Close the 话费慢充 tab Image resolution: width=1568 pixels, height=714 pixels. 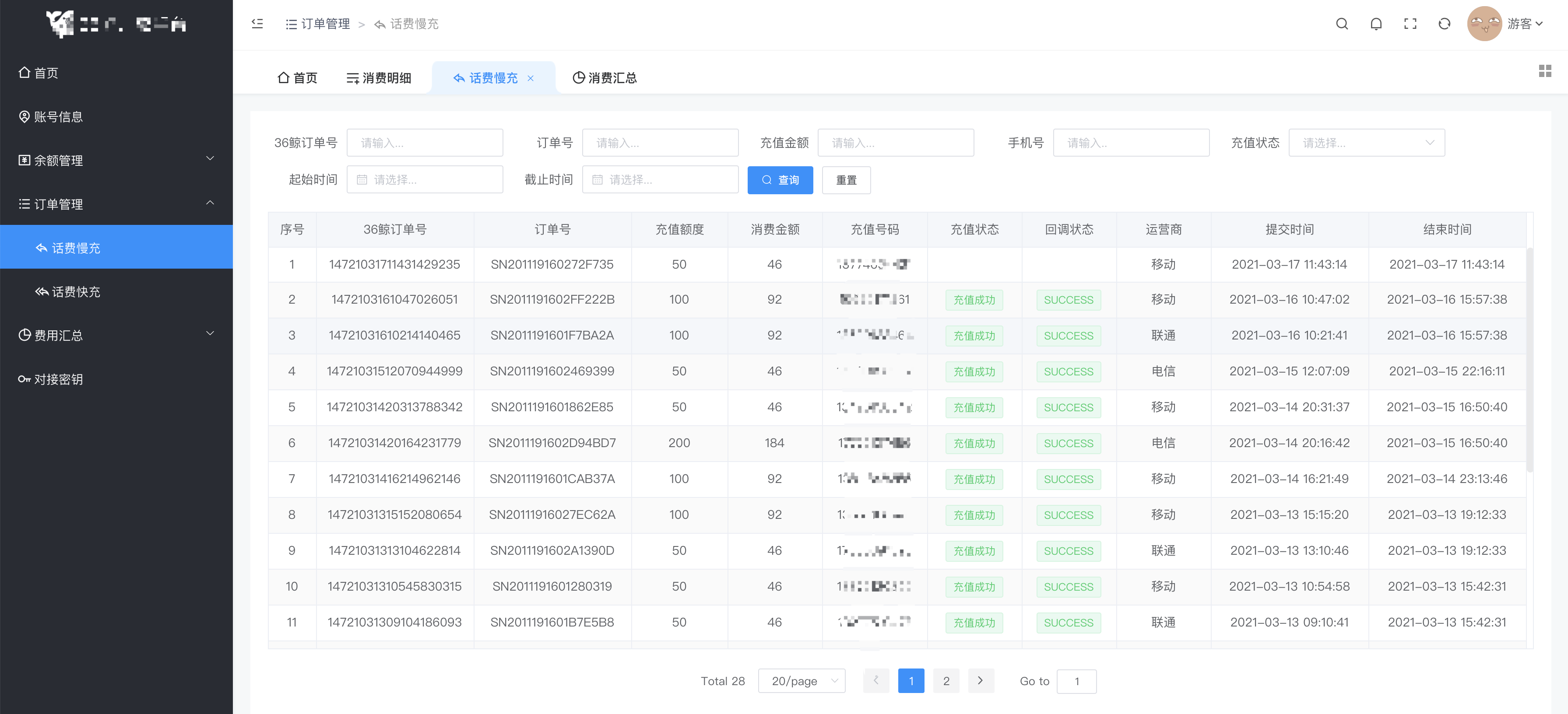531,78
